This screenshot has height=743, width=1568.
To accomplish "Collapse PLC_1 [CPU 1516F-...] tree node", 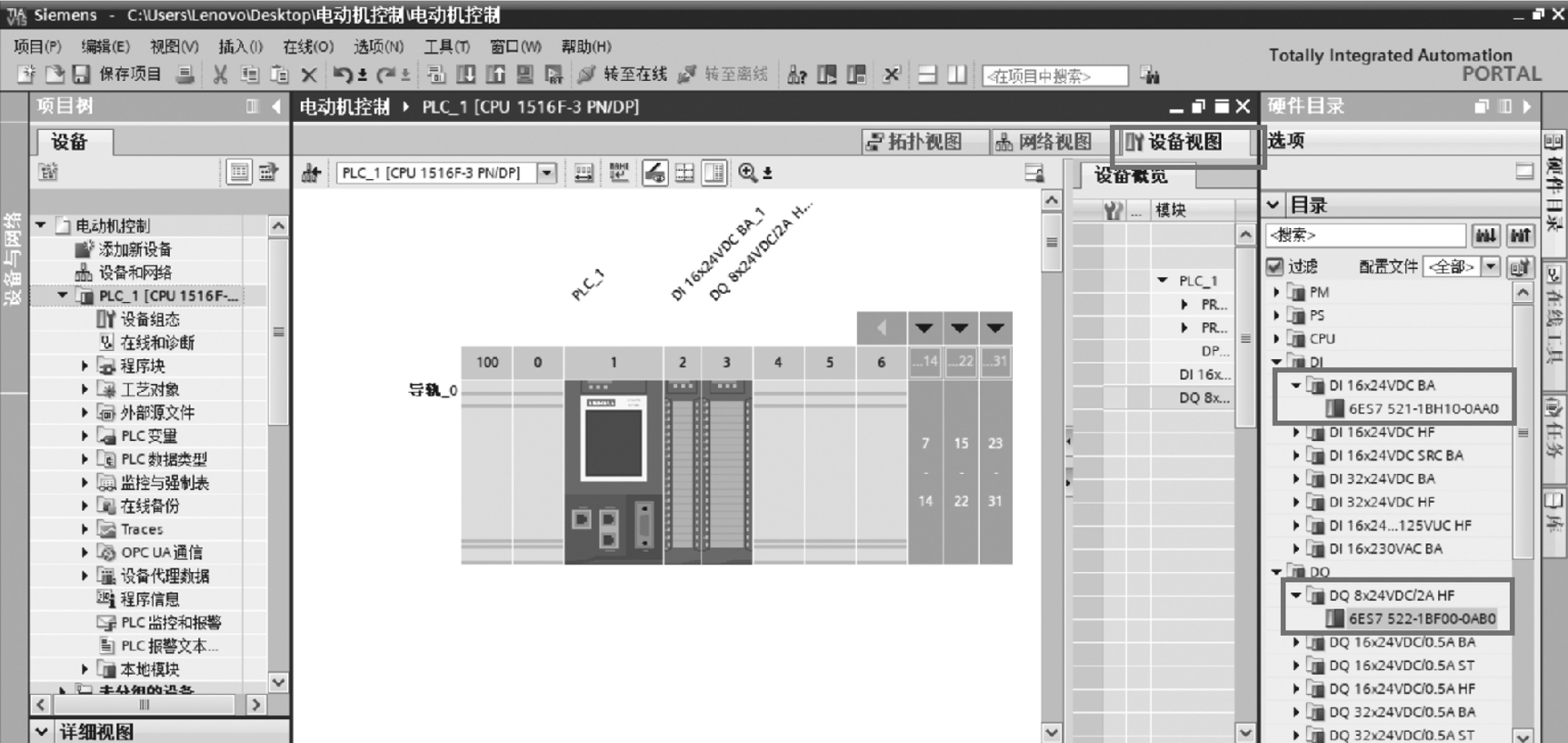I will tap(63, 296).
